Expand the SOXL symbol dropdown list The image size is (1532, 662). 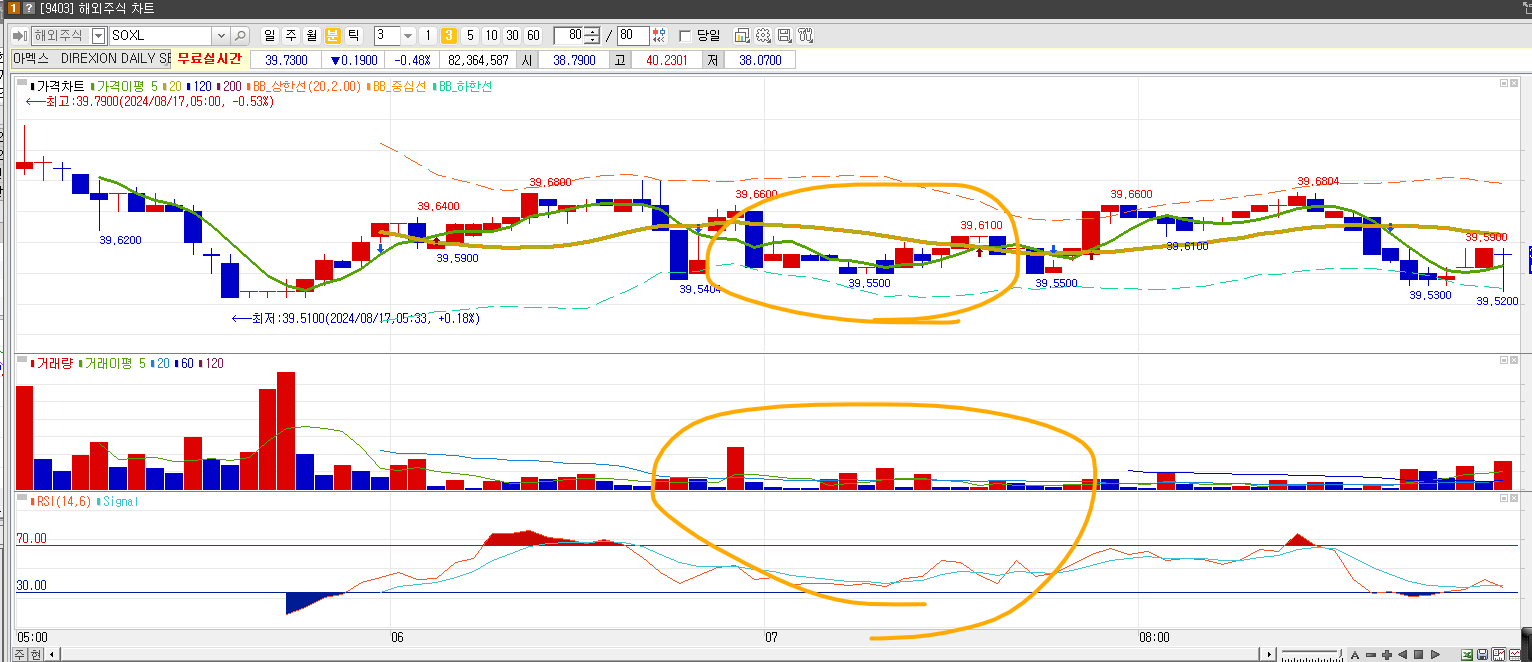[221, 36]
